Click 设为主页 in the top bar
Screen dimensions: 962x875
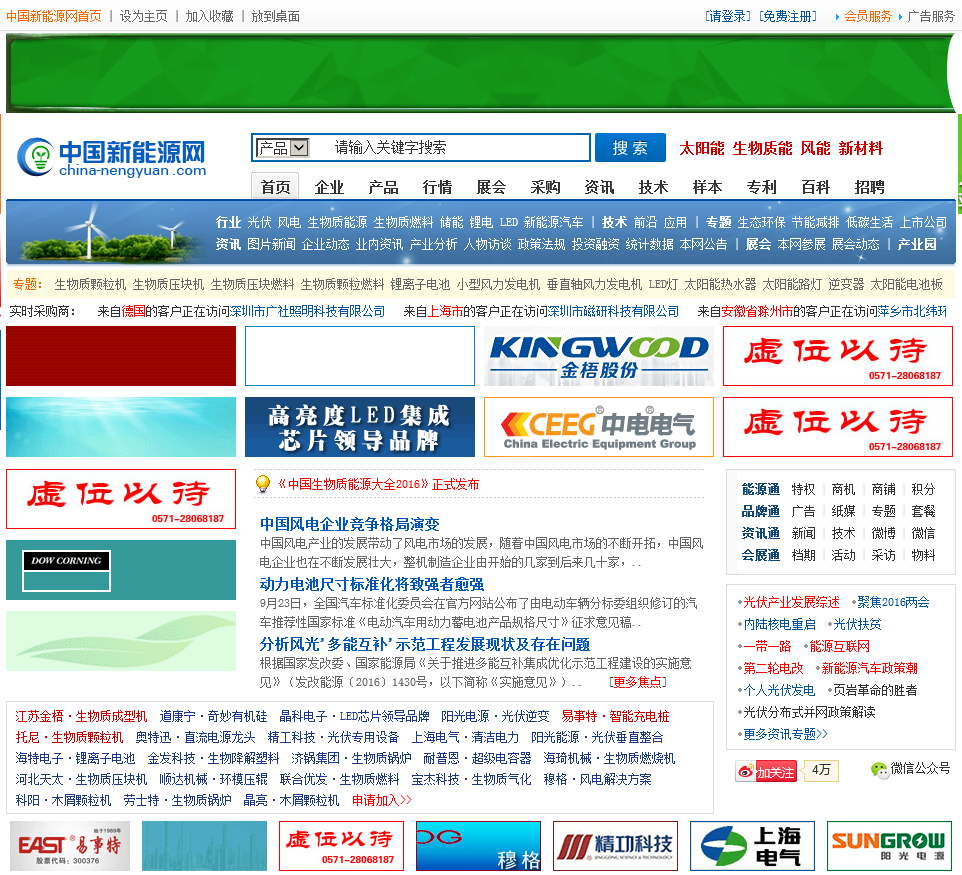pos(144,16)
